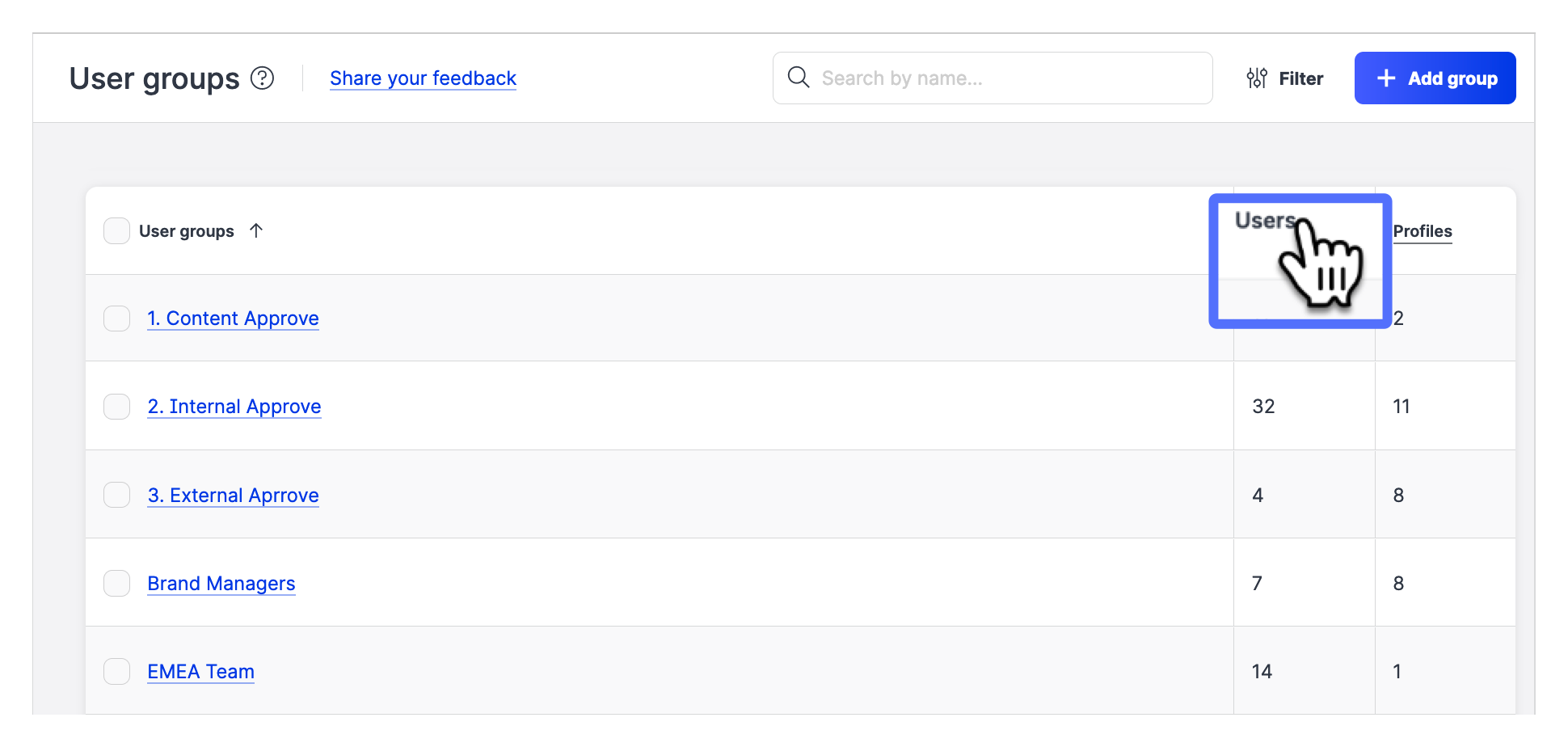
Task: Sort the table by the Profiles column
Action: [x=1423, y=230]
